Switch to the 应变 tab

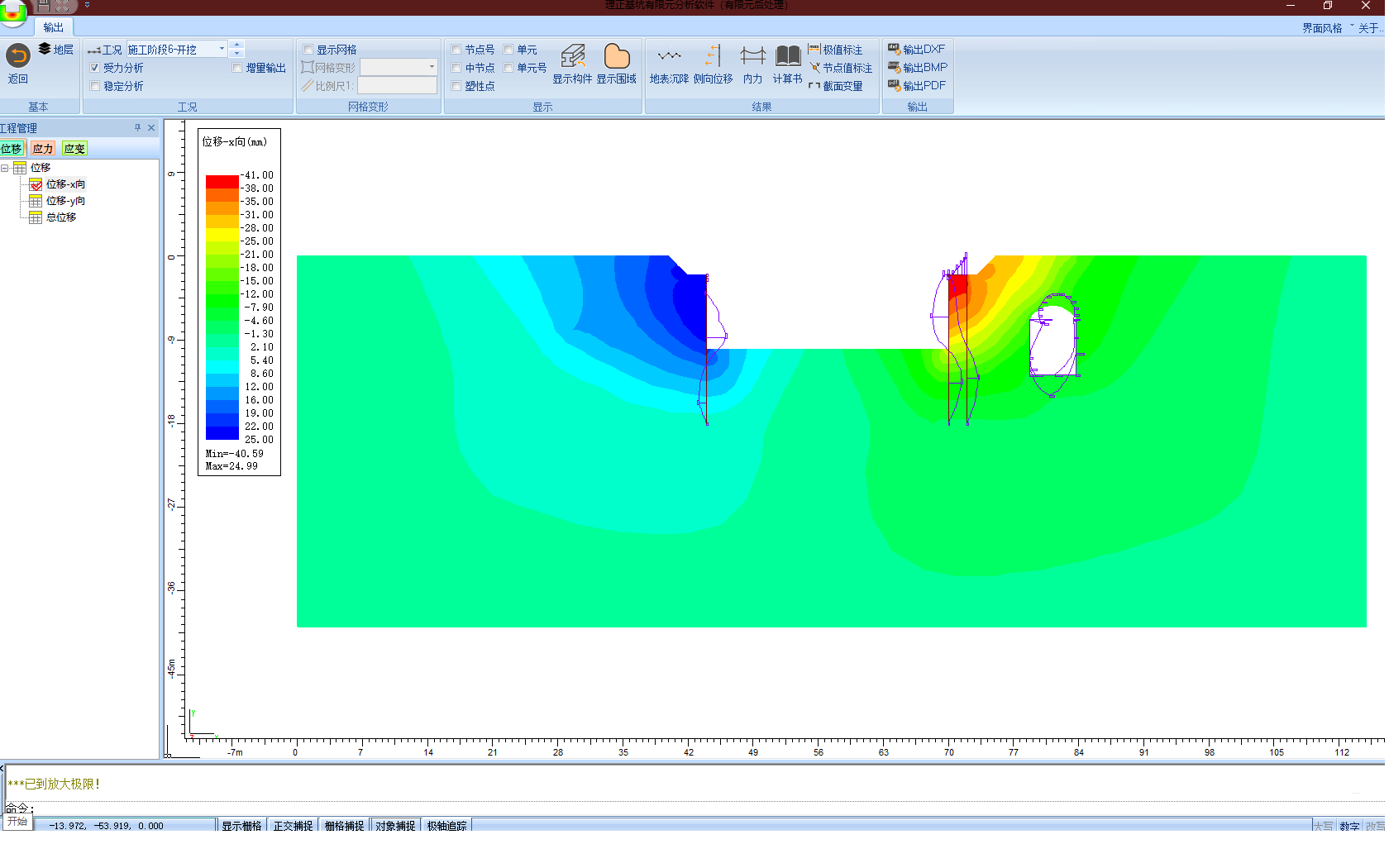74,149
